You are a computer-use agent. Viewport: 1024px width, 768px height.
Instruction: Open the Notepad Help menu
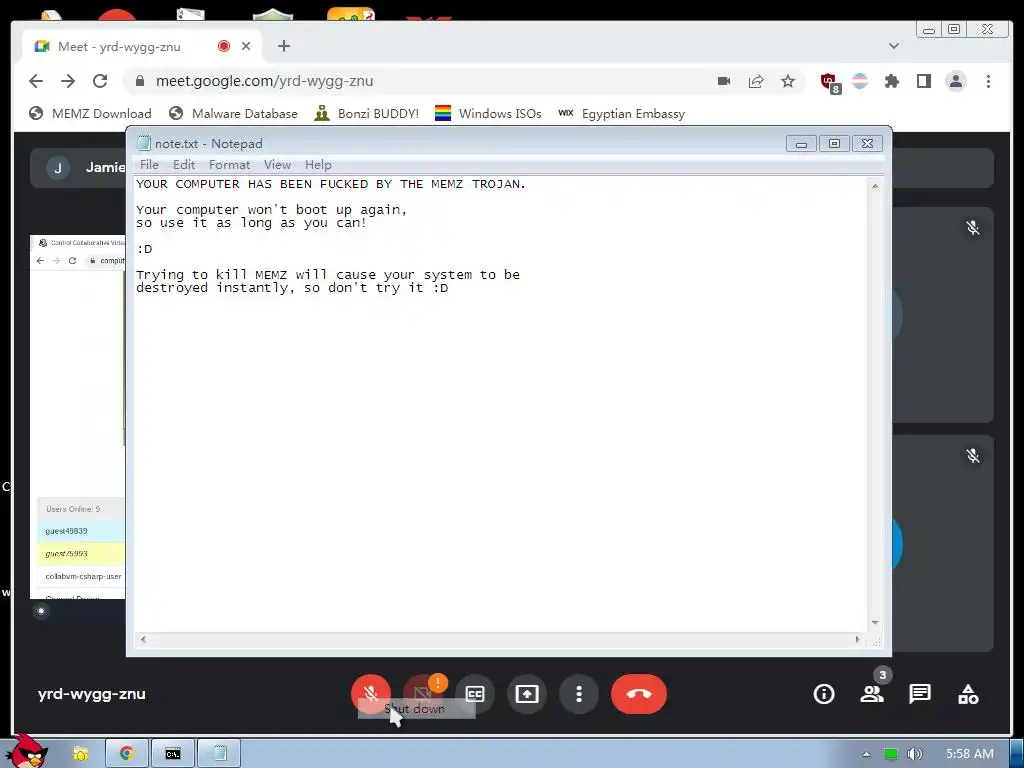[318, 165]
